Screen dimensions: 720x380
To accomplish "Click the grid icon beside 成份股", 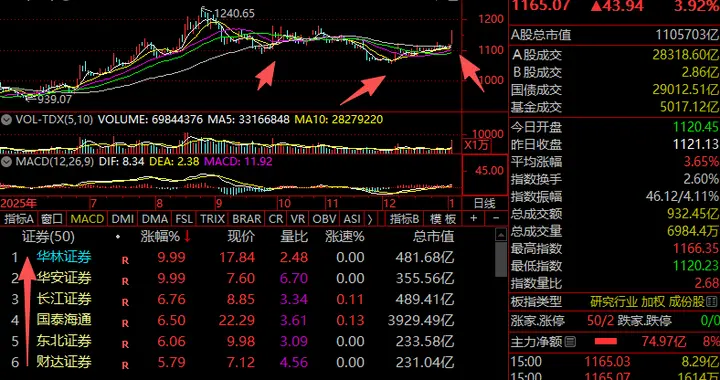I will click(x=712, y=302).
